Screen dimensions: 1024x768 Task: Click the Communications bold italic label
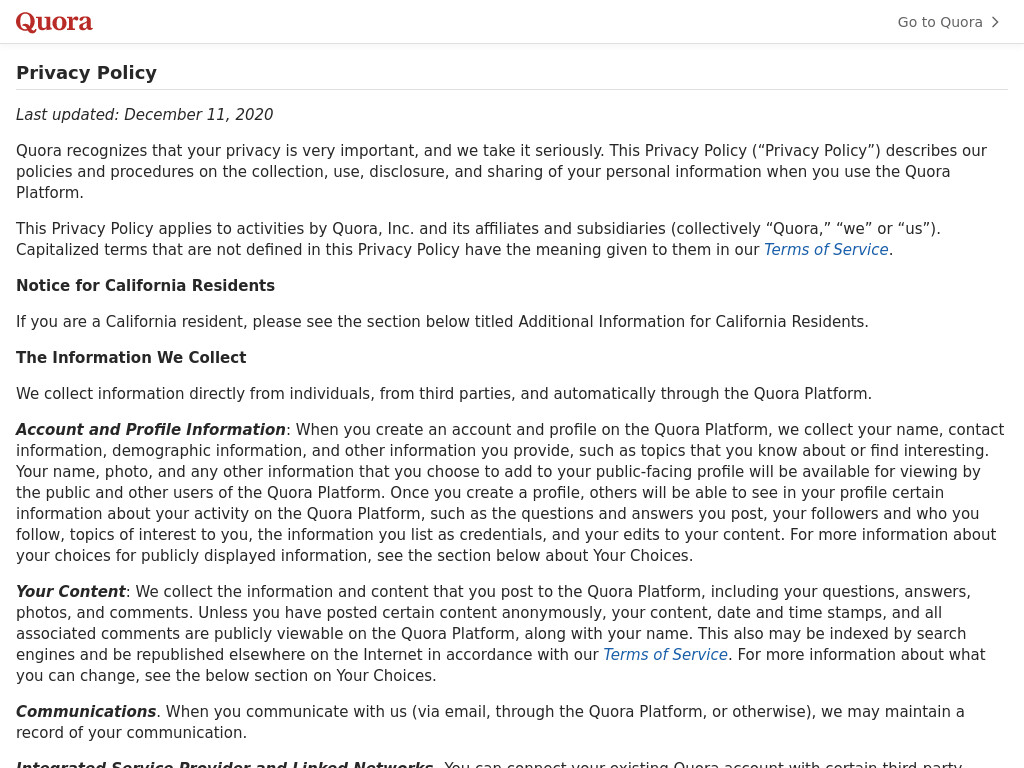click(x=86, y=711)
